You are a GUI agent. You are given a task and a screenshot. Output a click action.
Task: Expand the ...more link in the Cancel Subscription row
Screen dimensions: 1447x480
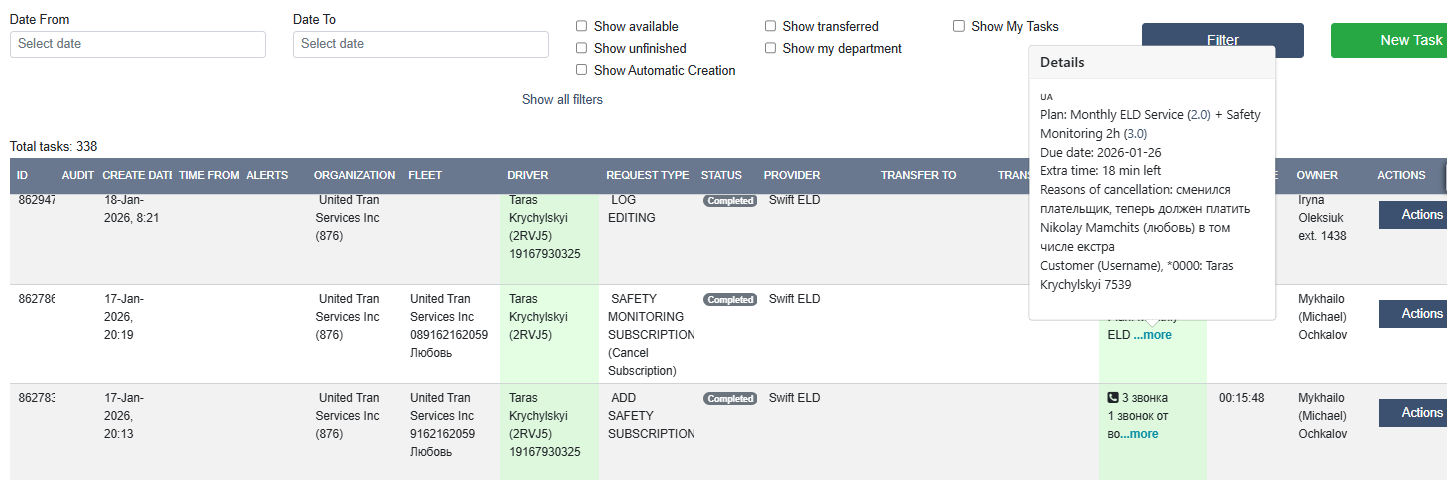1152,335
